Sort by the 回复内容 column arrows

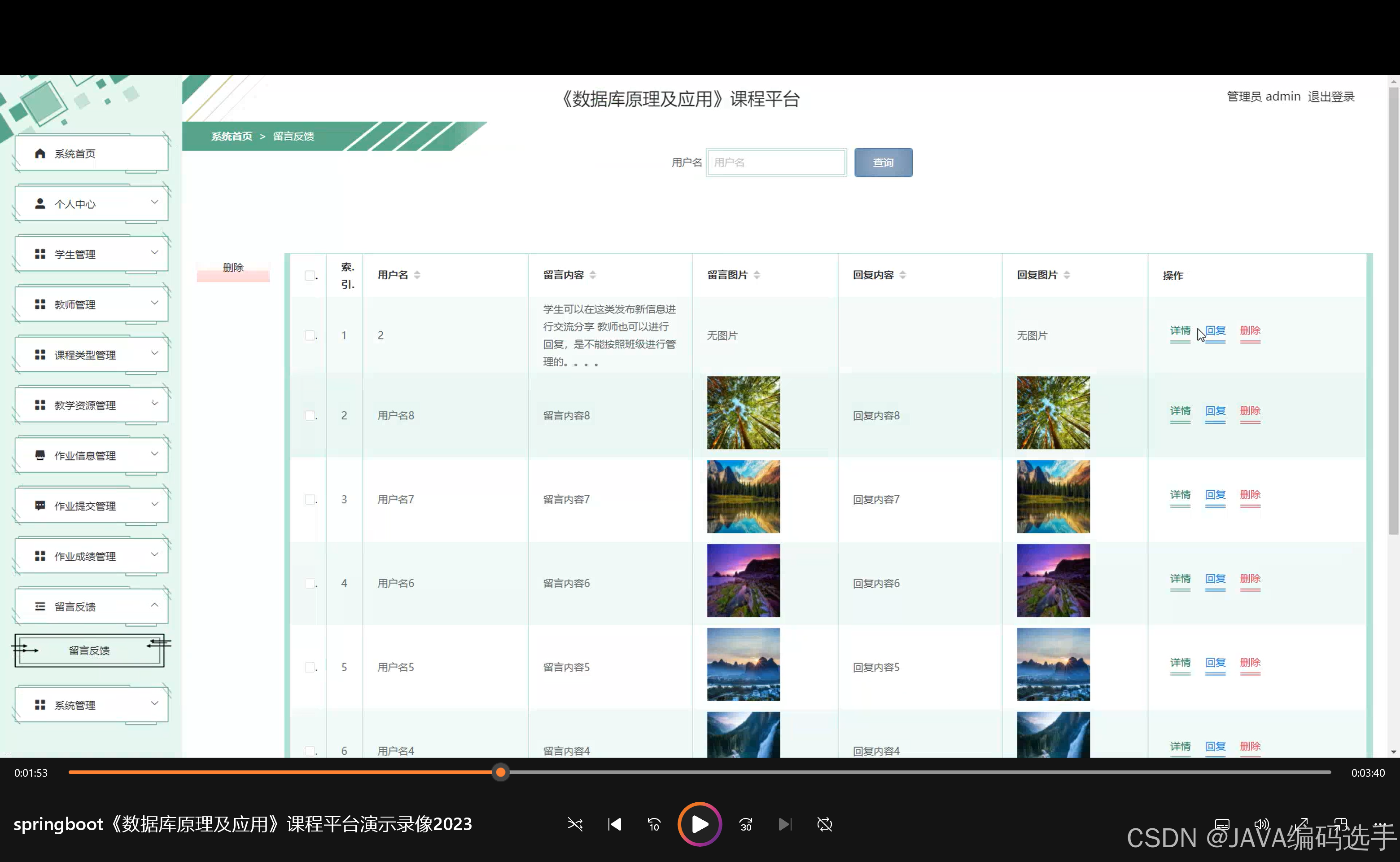pos(902,275)
